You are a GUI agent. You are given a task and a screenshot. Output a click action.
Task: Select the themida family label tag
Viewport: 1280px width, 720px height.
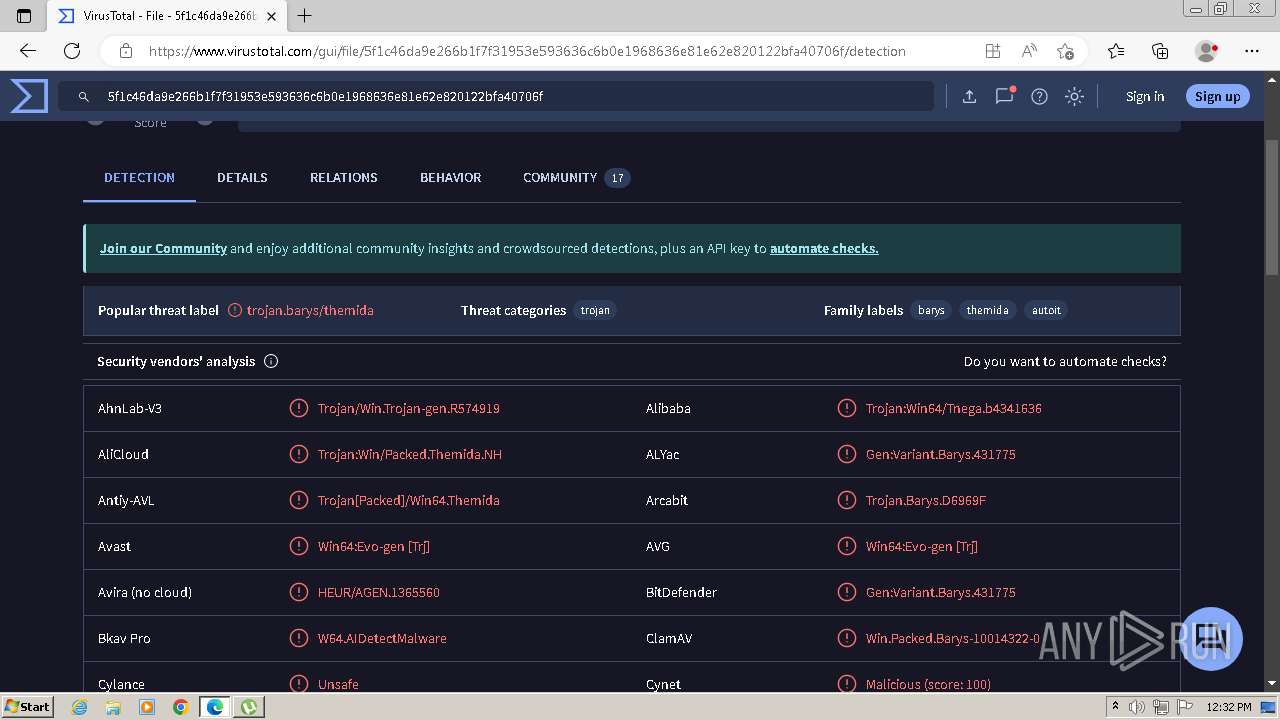[x=987, y=310]
